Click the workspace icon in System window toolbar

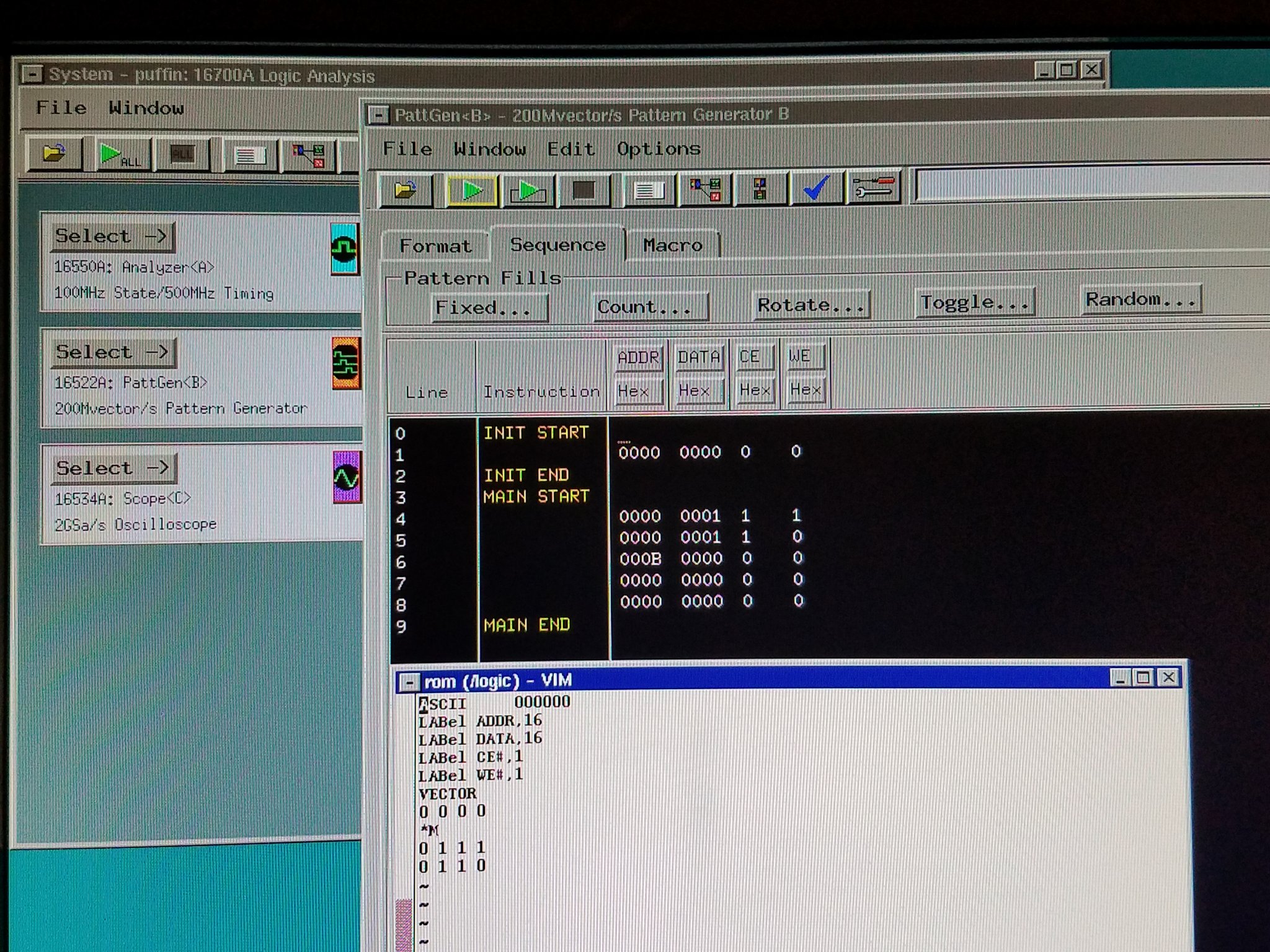[308, 156]
